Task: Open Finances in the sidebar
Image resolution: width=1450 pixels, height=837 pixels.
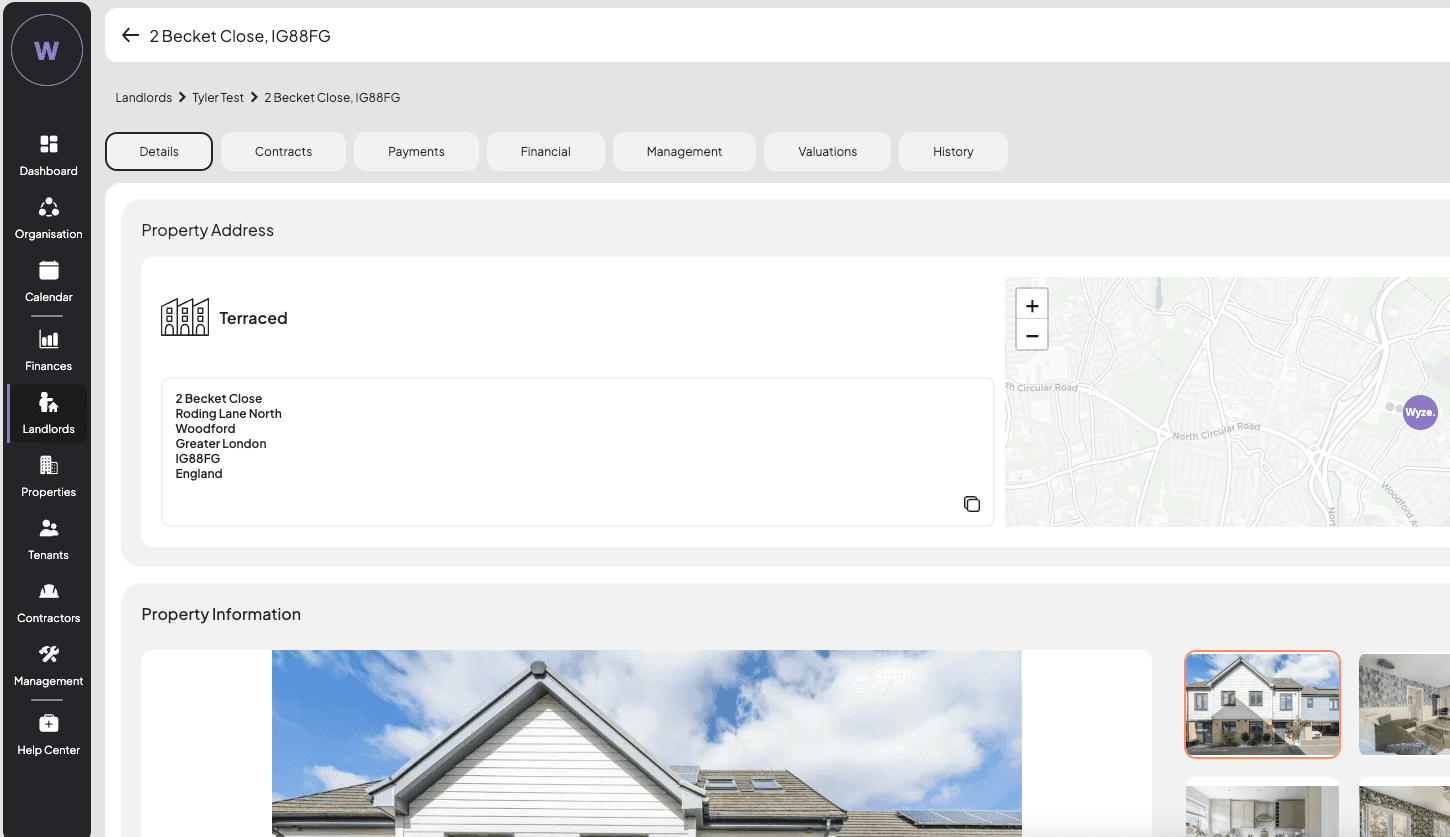Action: tap(48, 350)
